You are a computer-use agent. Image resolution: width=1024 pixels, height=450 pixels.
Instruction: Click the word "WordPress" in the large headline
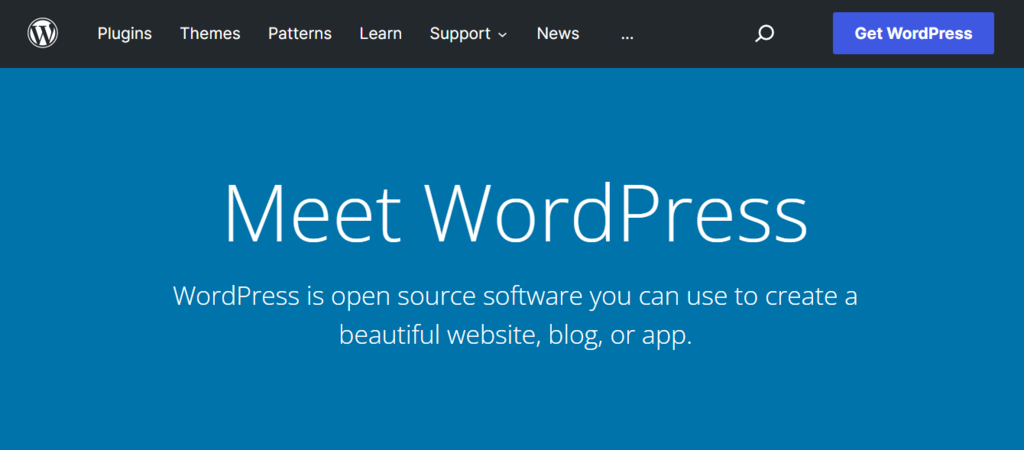616,213
